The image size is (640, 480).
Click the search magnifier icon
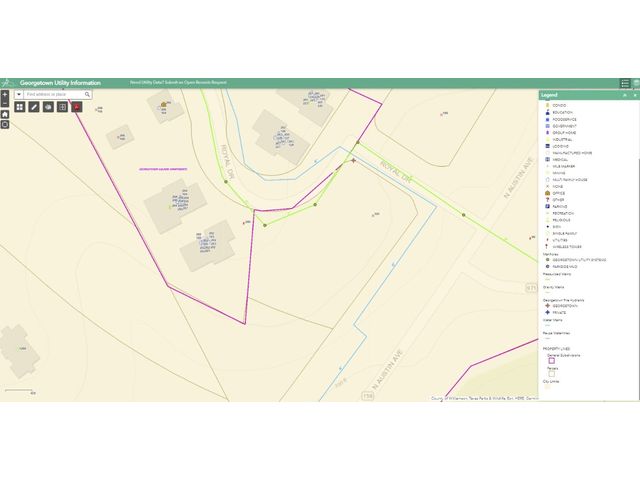(88, 94)
